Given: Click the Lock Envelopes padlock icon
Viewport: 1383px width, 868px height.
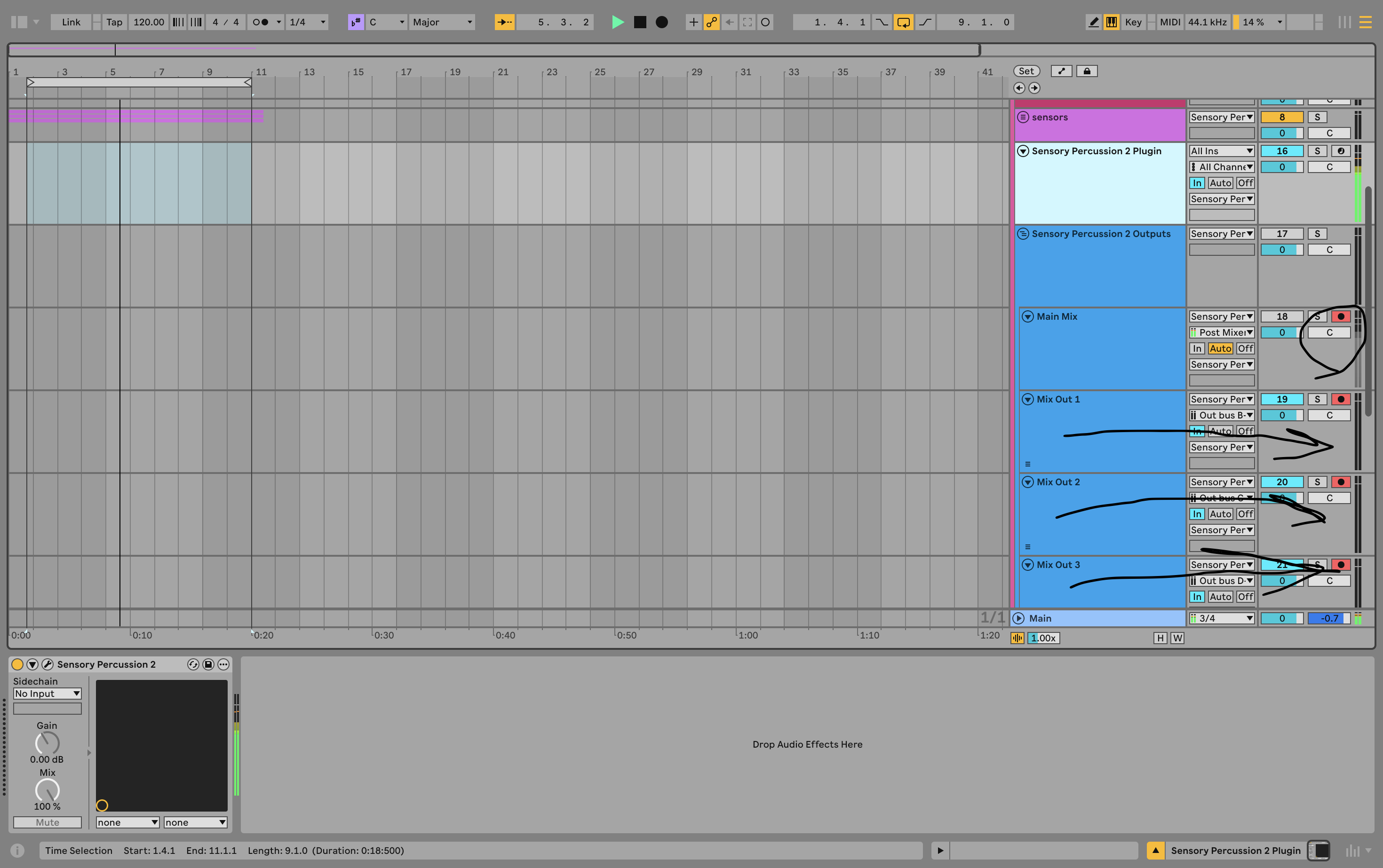Looking at the screenshot, I should tap(1087, 71).
